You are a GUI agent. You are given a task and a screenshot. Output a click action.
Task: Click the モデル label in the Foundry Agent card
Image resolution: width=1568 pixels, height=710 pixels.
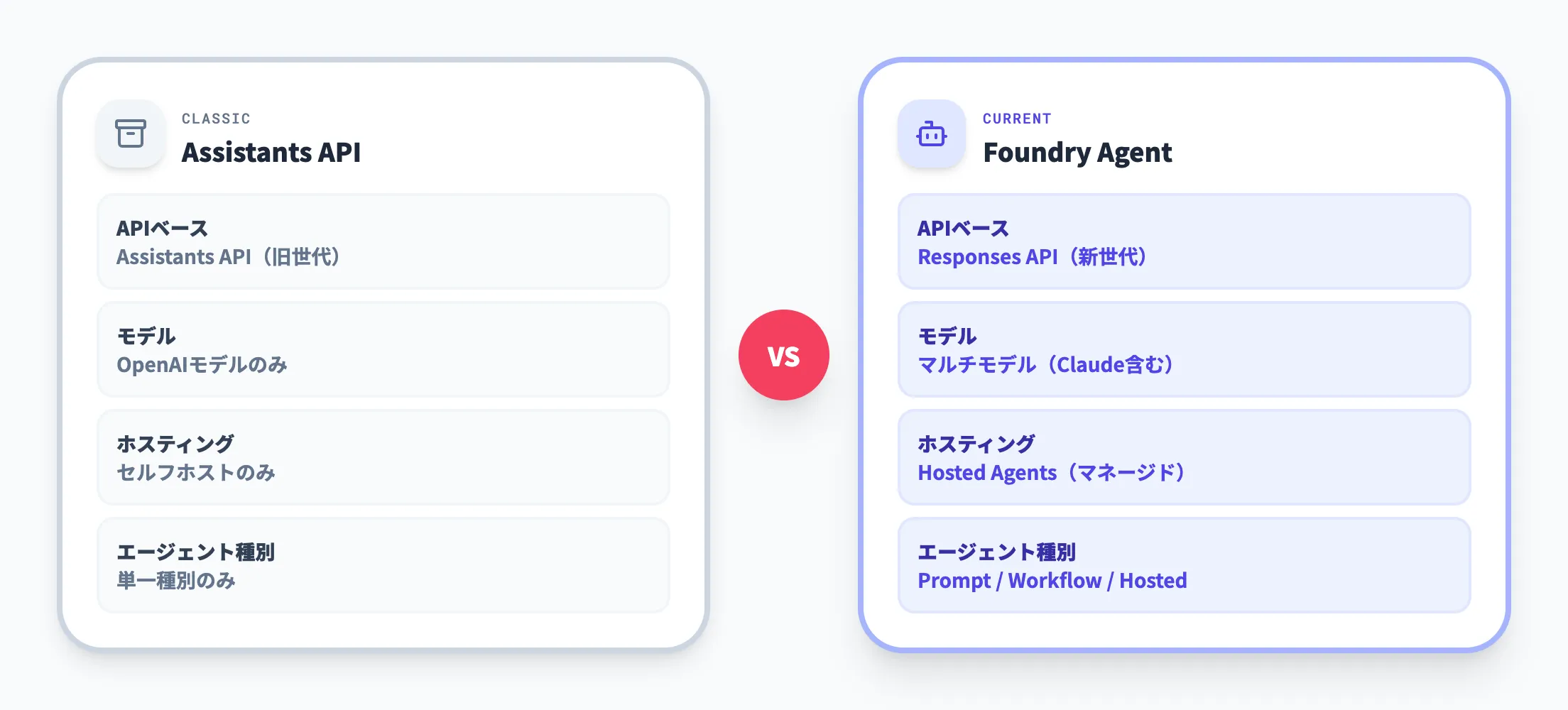[947, 336]
